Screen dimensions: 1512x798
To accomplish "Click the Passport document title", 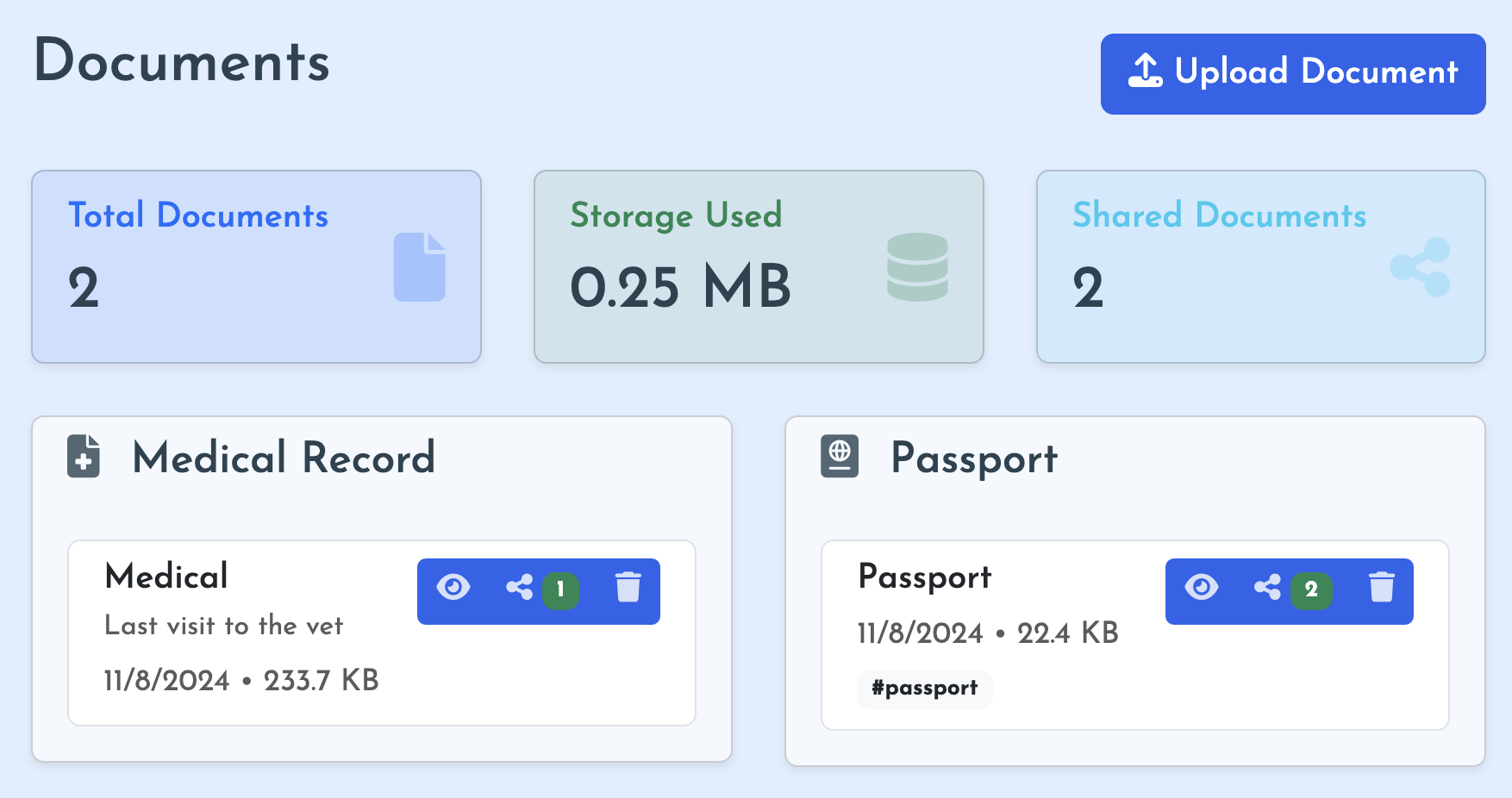I will point(925,577).
